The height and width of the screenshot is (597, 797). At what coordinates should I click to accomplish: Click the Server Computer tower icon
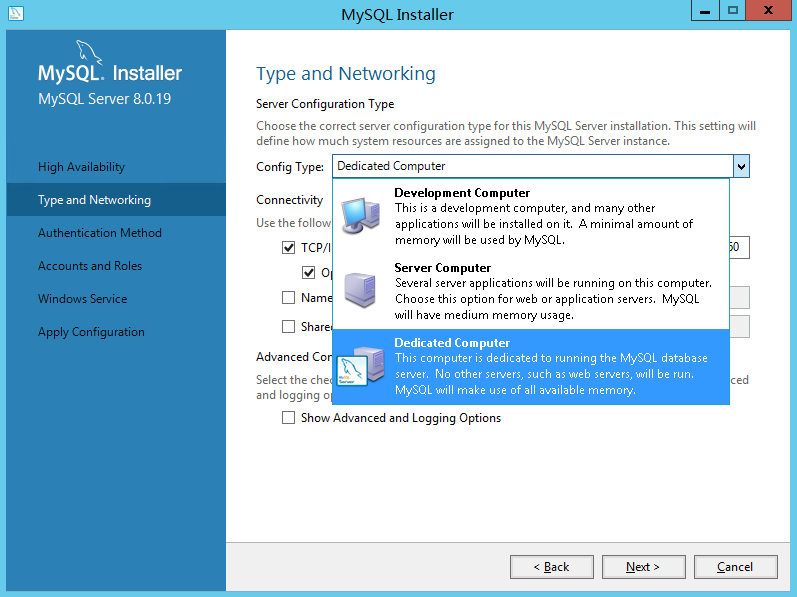[360, 290]
